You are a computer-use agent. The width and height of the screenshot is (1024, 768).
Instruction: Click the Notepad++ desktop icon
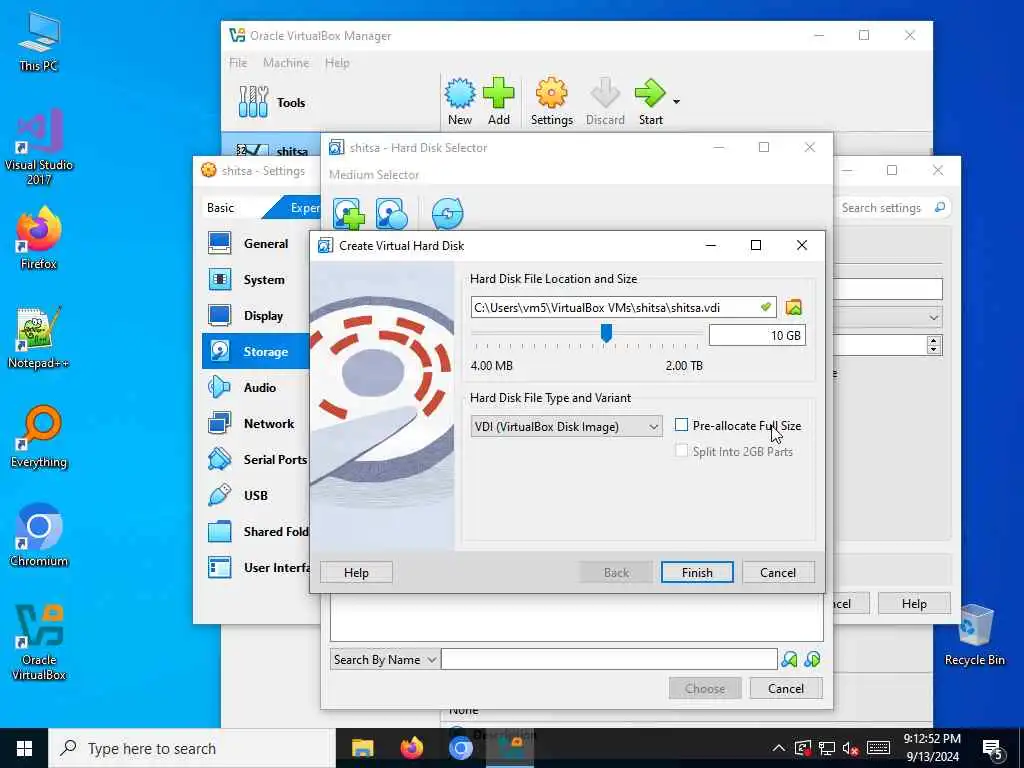[x=38, y=338]
